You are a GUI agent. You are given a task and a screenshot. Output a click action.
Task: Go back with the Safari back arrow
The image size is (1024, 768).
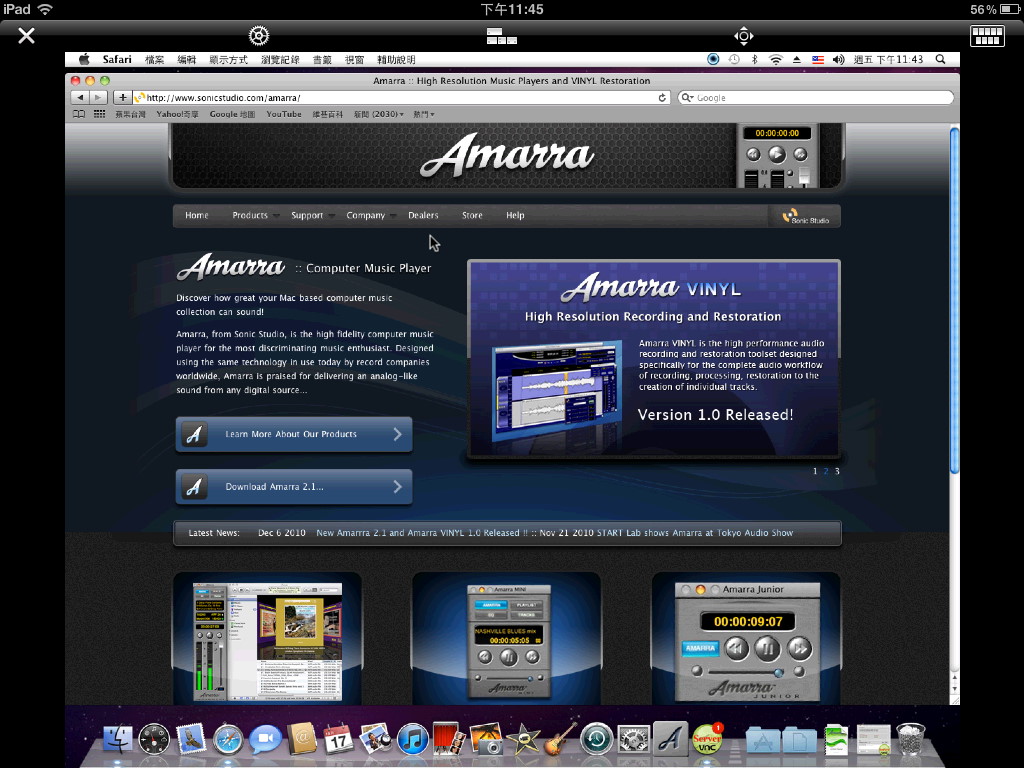point(80,97)
